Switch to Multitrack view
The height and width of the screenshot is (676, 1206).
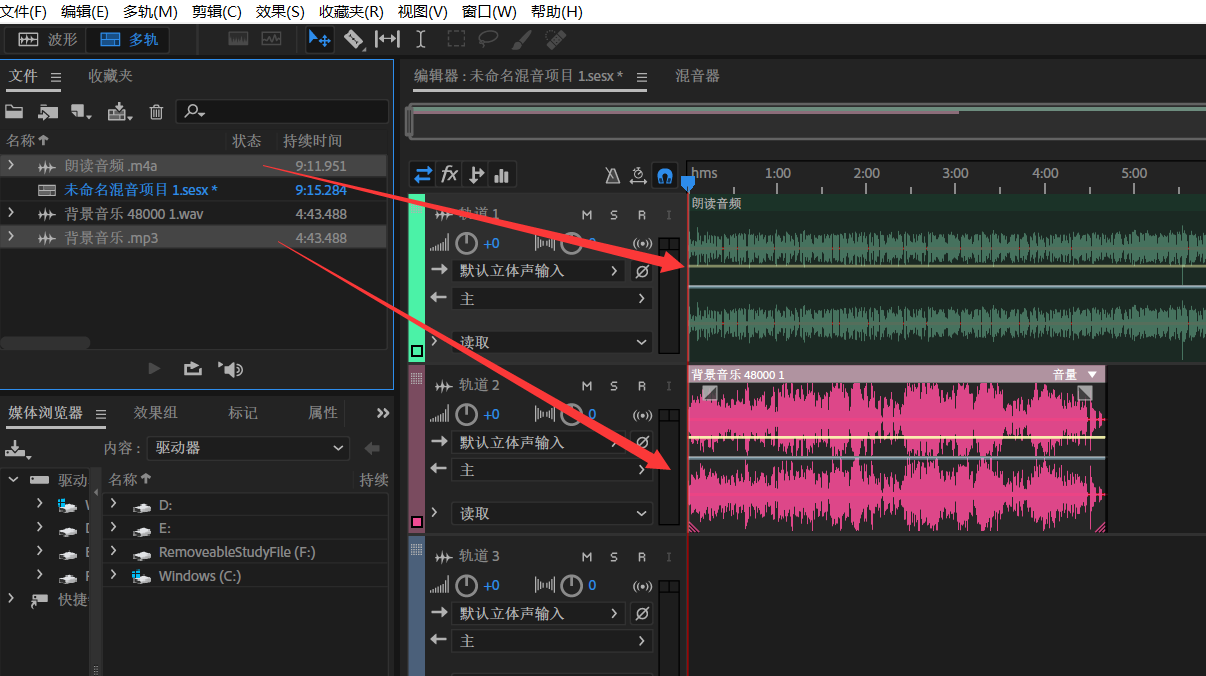click(x=127, y=39)
